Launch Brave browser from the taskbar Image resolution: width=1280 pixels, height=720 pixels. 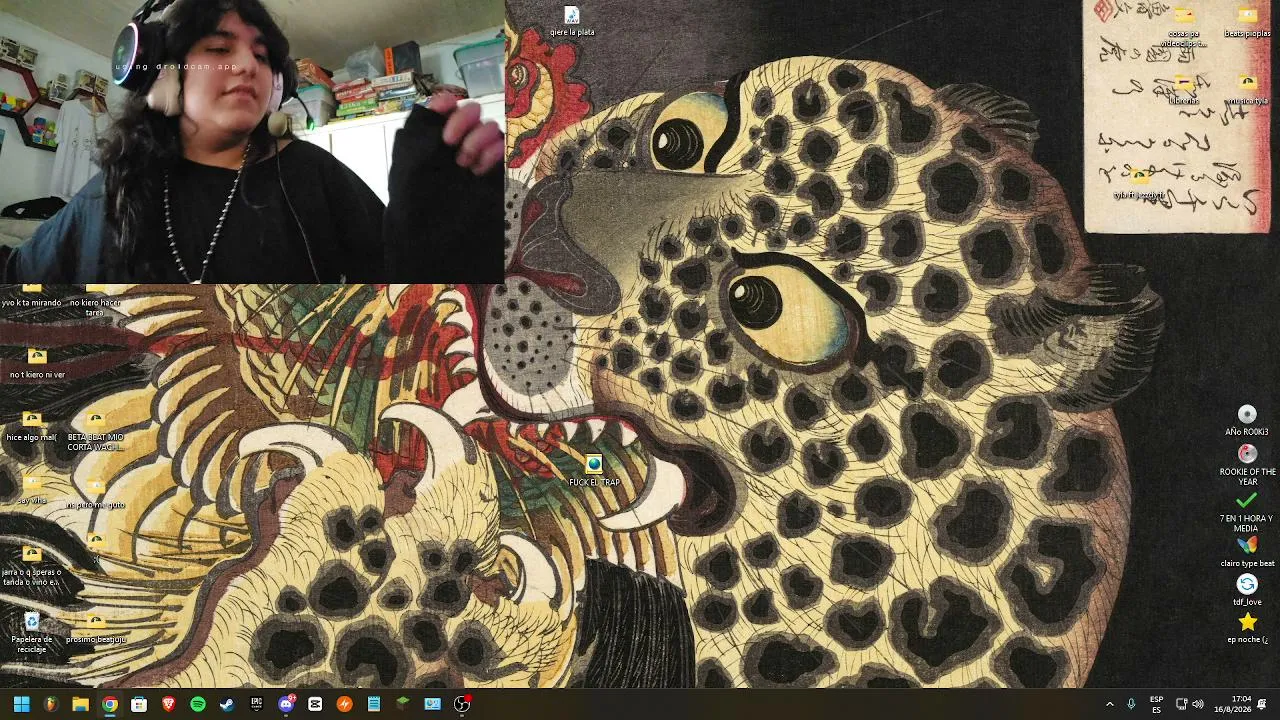tap(168, 704)
